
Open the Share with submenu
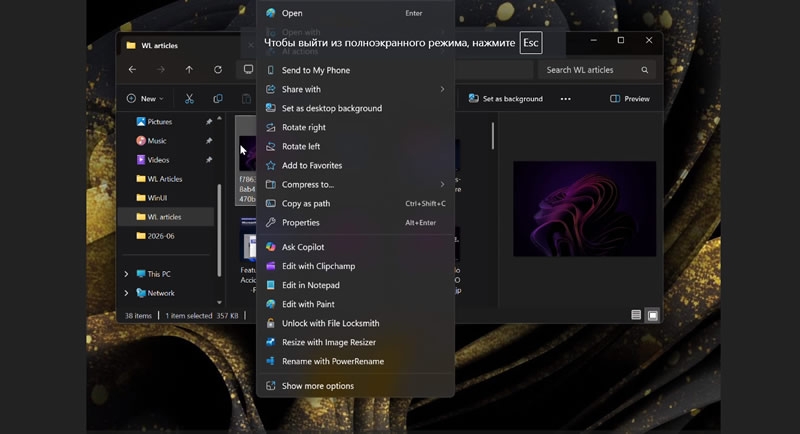(355, 89)
